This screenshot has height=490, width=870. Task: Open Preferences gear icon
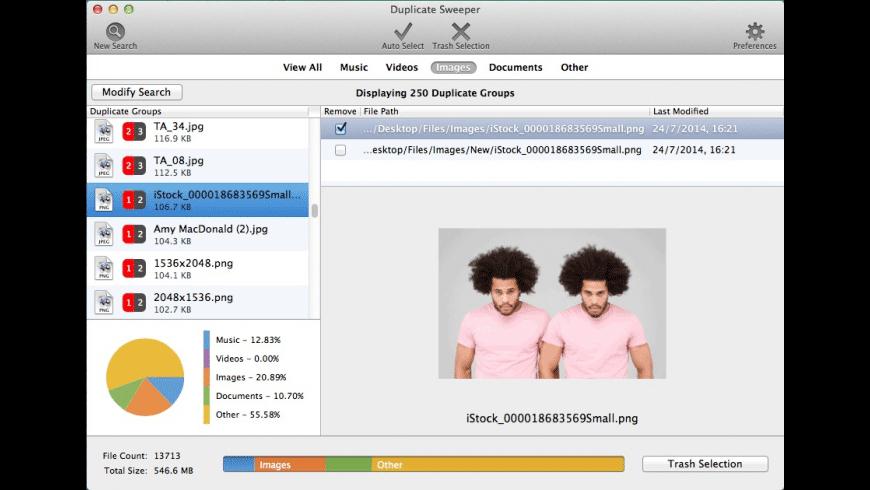[x=755, y=31]
